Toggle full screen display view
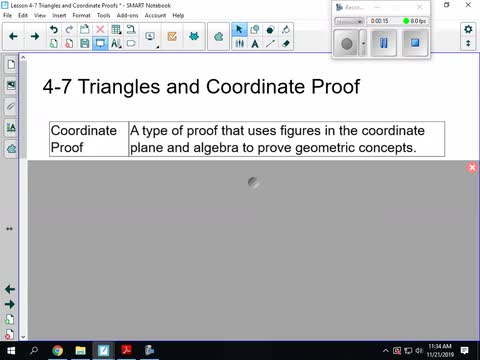The image size is (480, 360). pyautogui.click(x=100, y=43)
